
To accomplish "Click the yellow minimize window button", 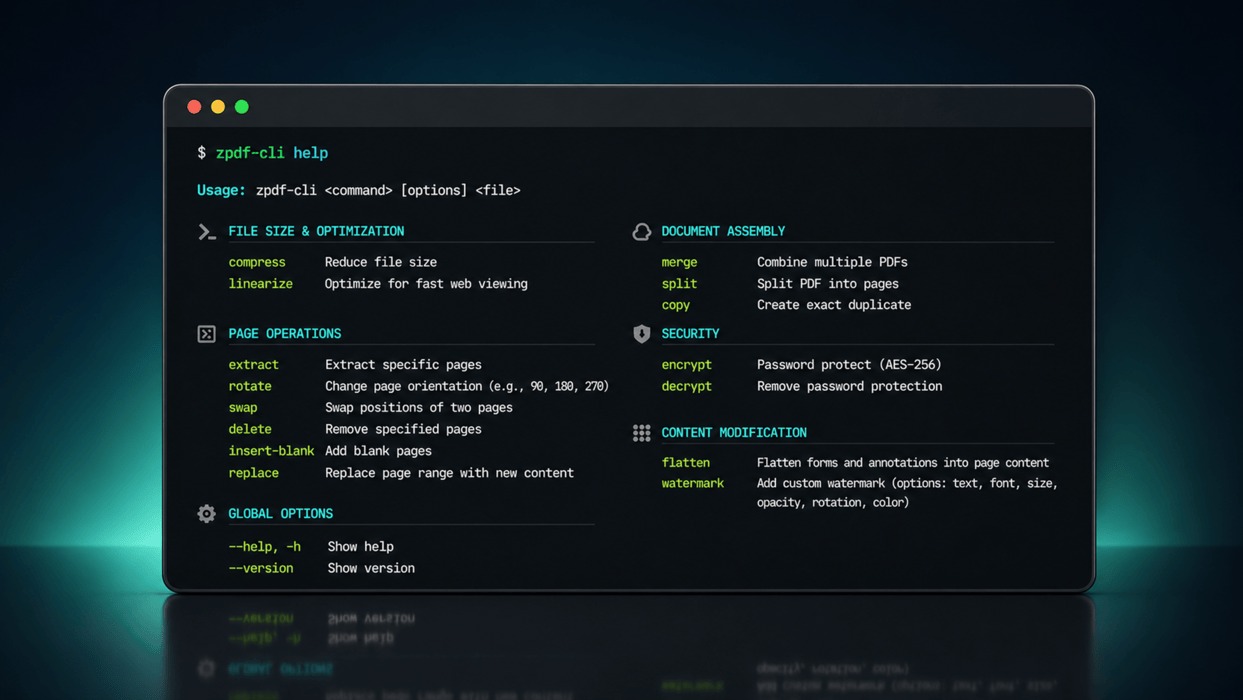I will (218, 107).
